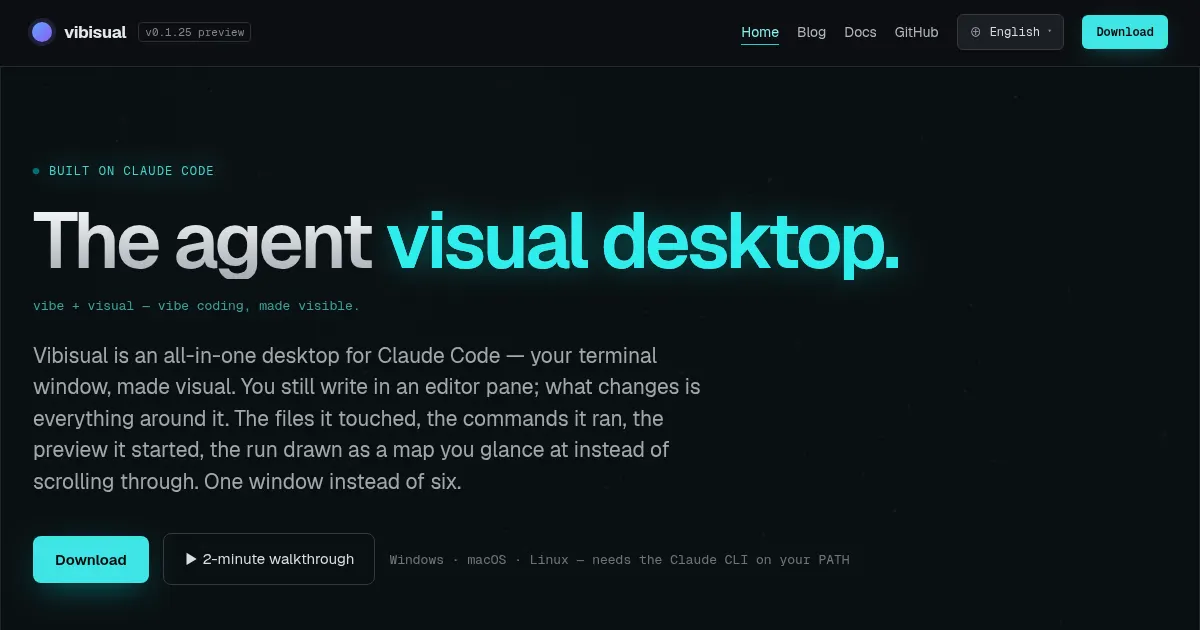Open the English language dropdown

[1010, 32]
